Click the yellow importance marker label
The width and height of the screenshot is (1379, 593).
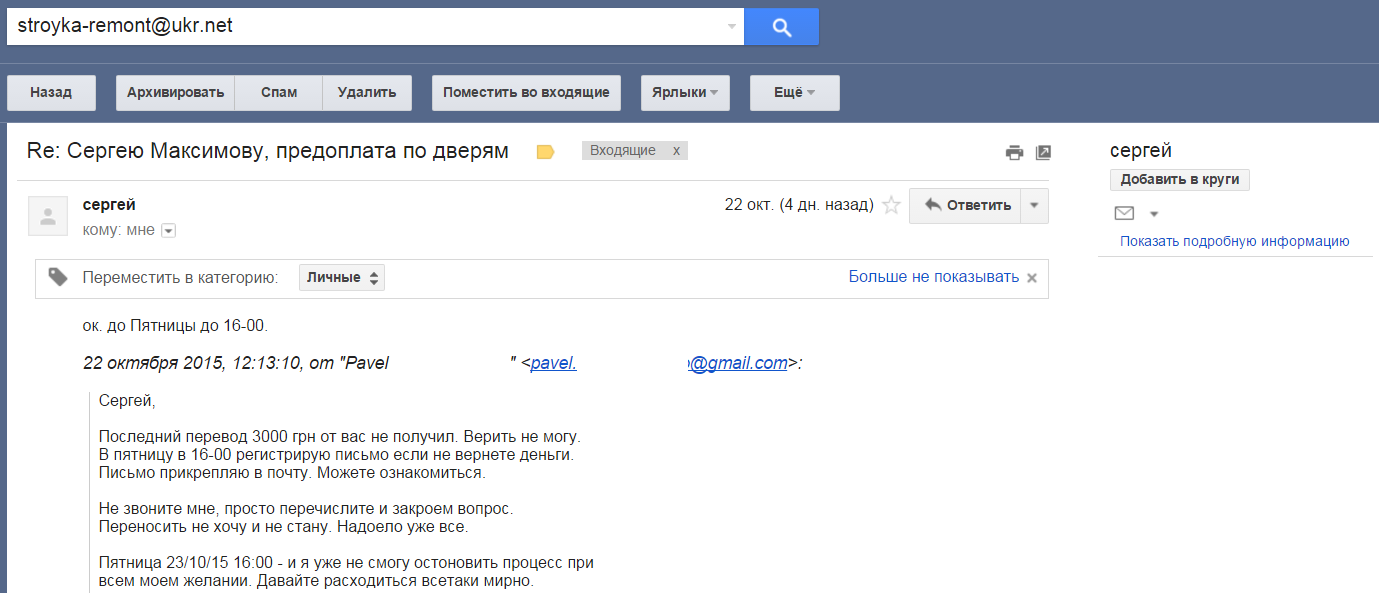(545, 152)
